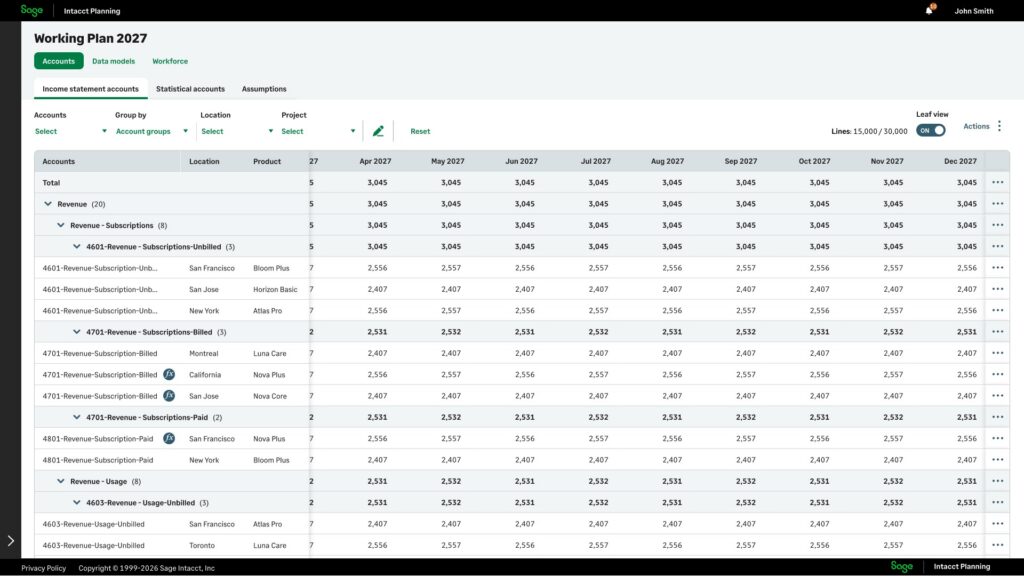The width and height of the screenshot is (1024, 576).
Task: Toggle the Leaf view switch off
Action: 930,130
